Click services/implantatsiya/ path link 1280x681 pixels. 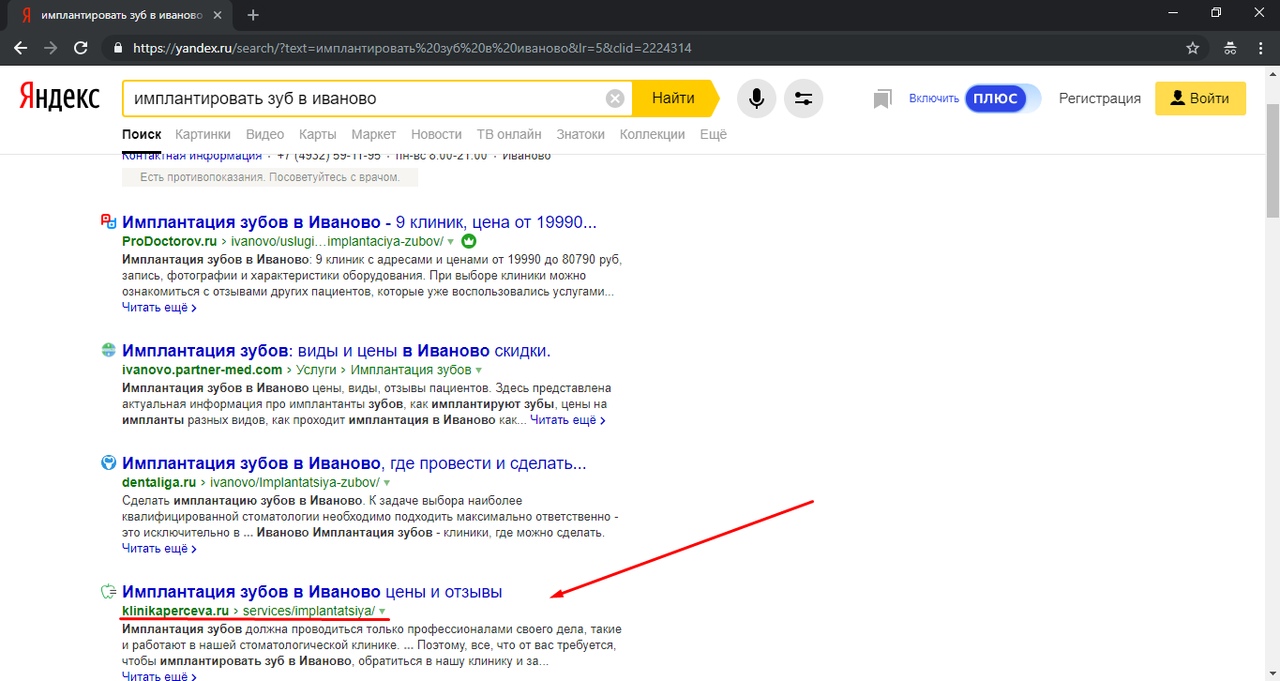[309, 611]
